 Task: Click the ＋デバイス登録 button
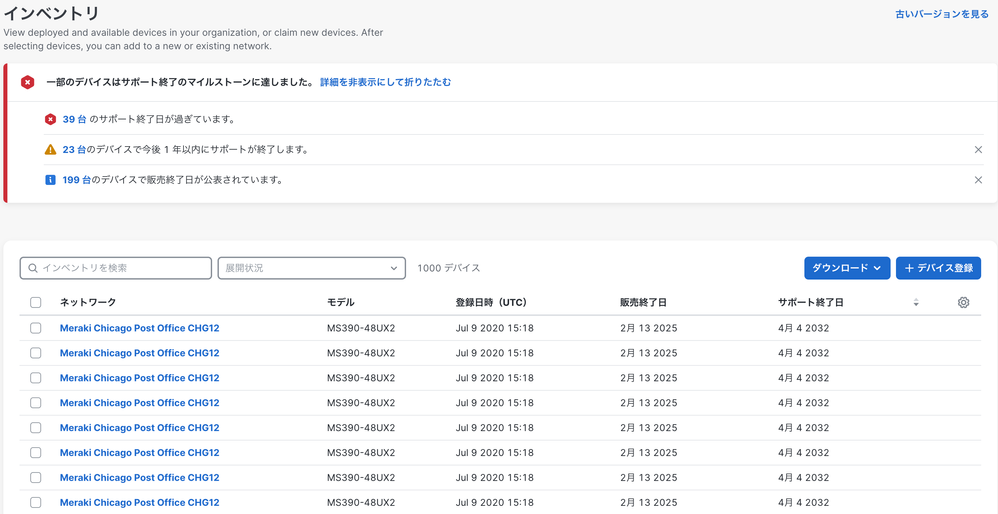coord(937,268)
